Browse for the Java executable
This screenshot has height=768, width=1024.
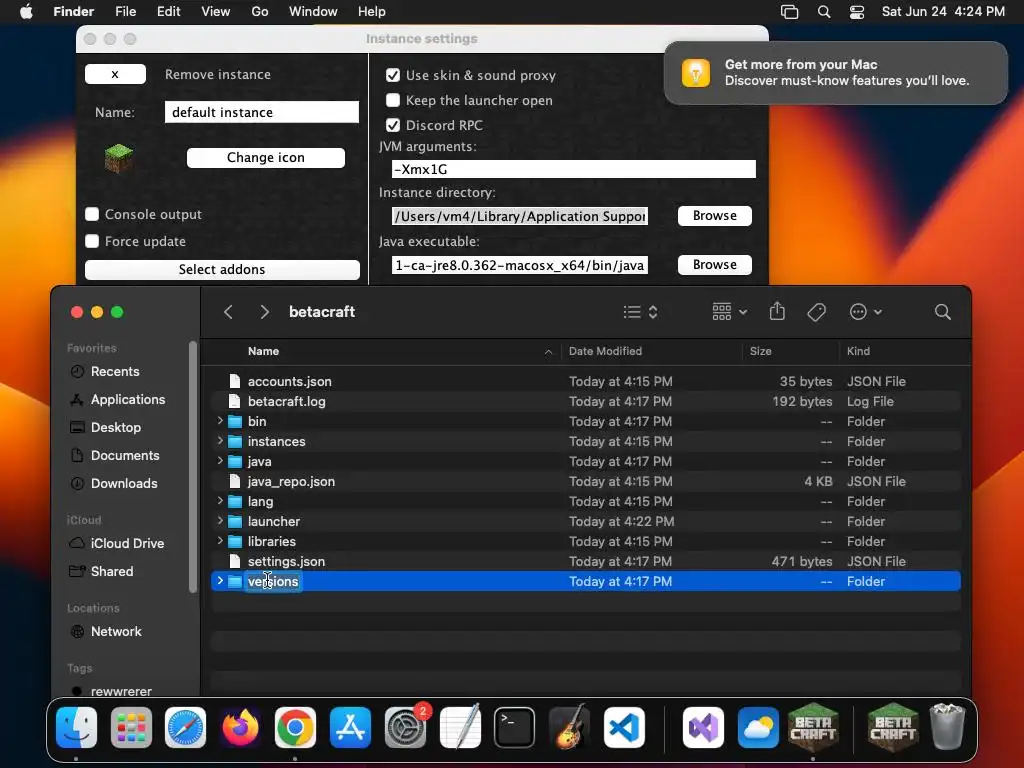coord(714,264)
